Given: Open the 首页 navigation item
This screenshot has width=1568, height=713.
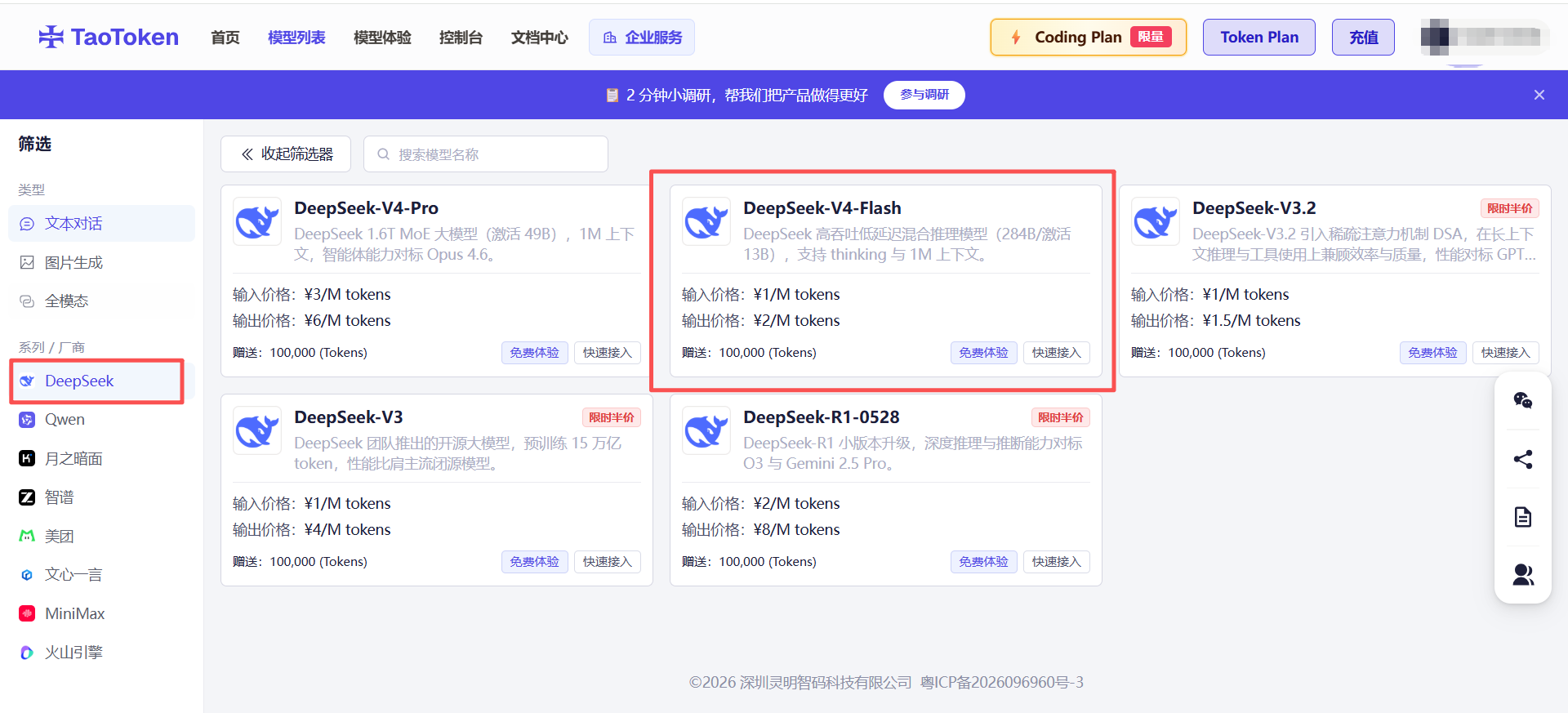Looking at the screenshot, I should point(225,38).
